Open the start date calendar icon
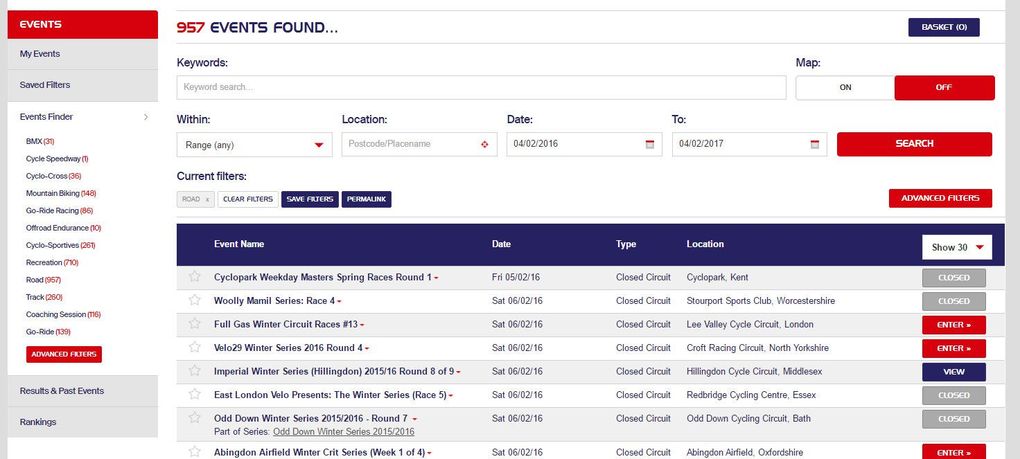 pos(649,144)
